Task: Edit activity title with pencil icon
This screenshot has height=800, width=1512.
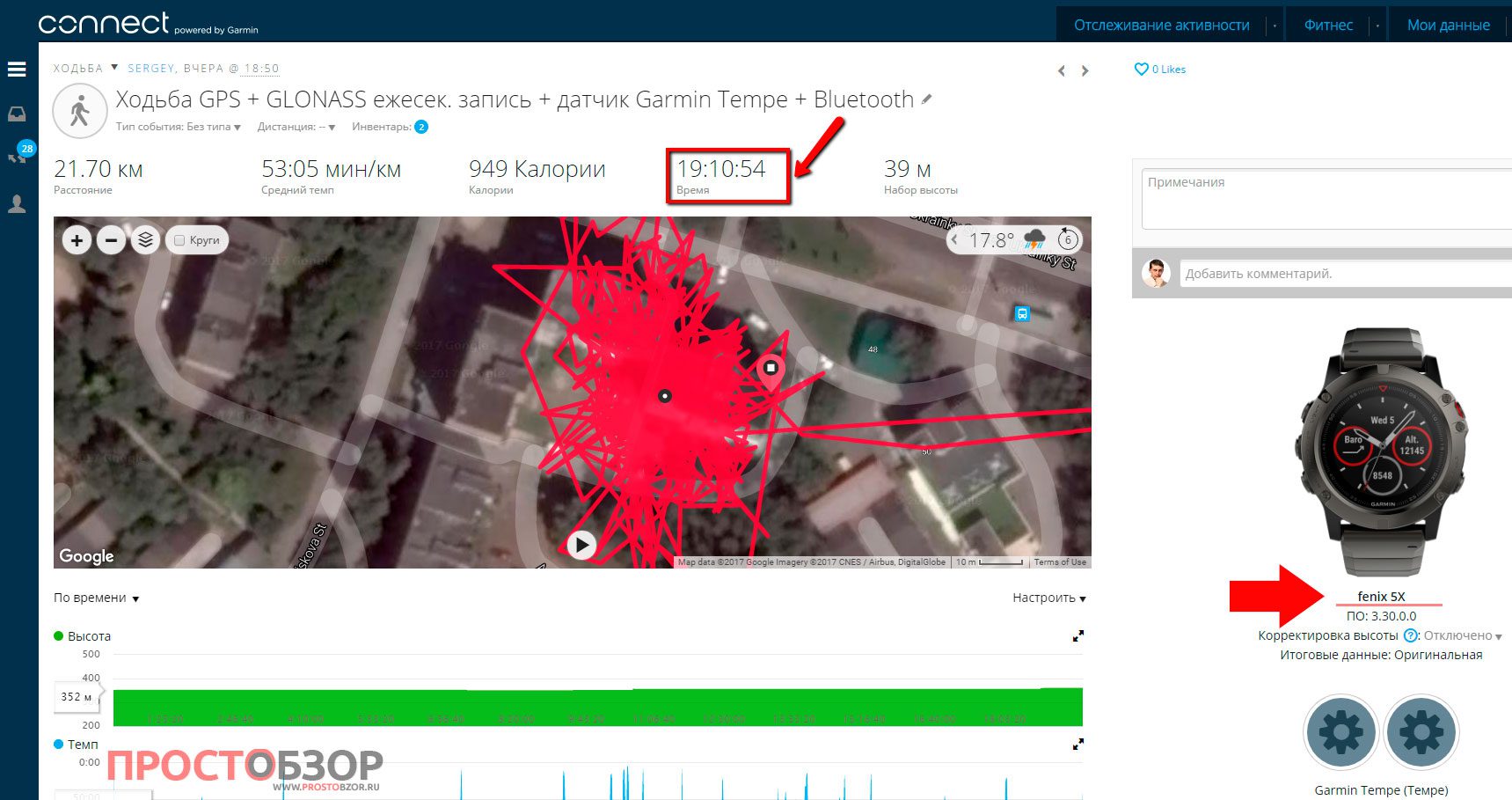Action: click(x=926, y=99)
